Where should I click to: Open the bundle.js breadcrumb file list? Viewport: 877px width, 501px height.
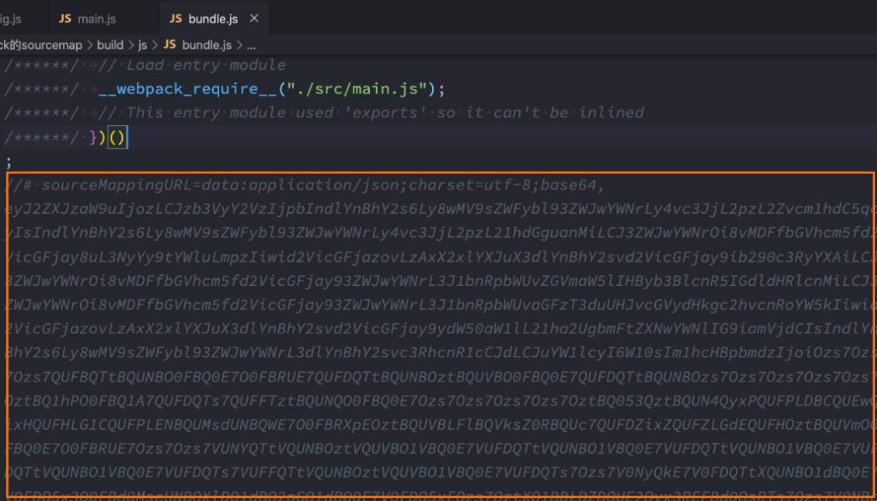pos(205,45)
